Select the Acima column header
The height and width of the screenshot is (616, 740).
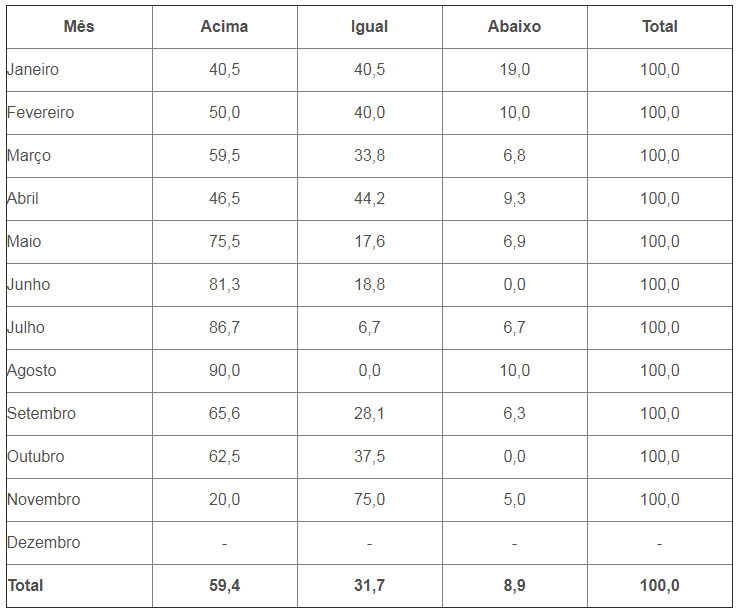point(224,26)
